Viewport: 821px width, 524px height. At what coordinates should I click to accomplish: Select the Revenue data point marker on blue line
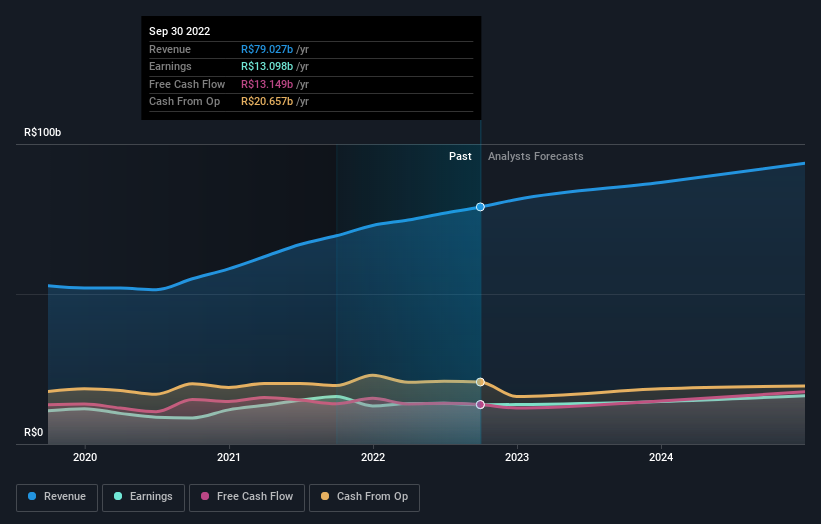click(x=480, y=207)
